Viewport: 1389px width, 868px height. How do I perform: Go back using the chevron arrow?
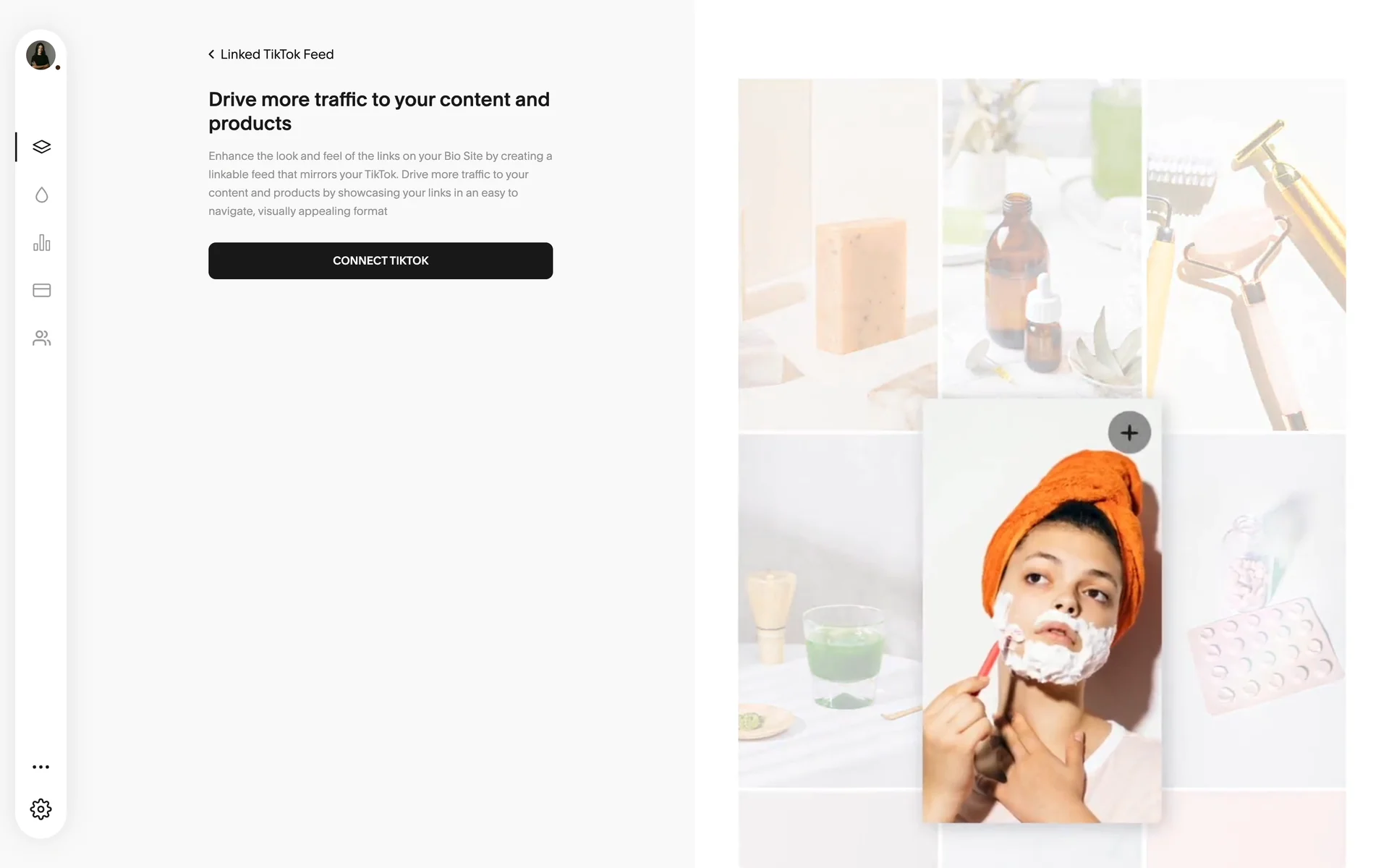(211, 54)
